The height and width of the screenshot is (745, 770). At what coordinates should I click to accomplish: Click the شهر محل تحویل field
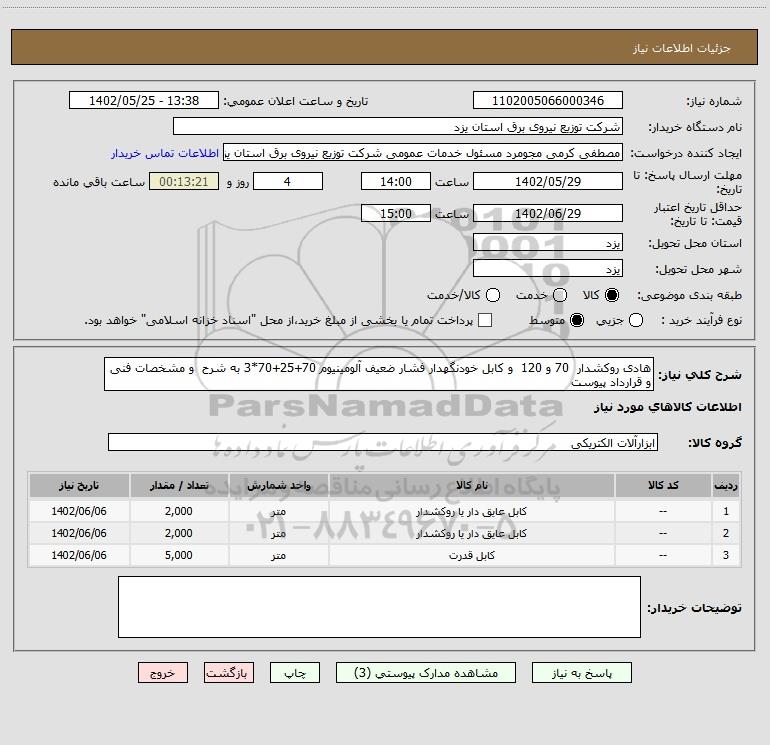pos(548,269)
